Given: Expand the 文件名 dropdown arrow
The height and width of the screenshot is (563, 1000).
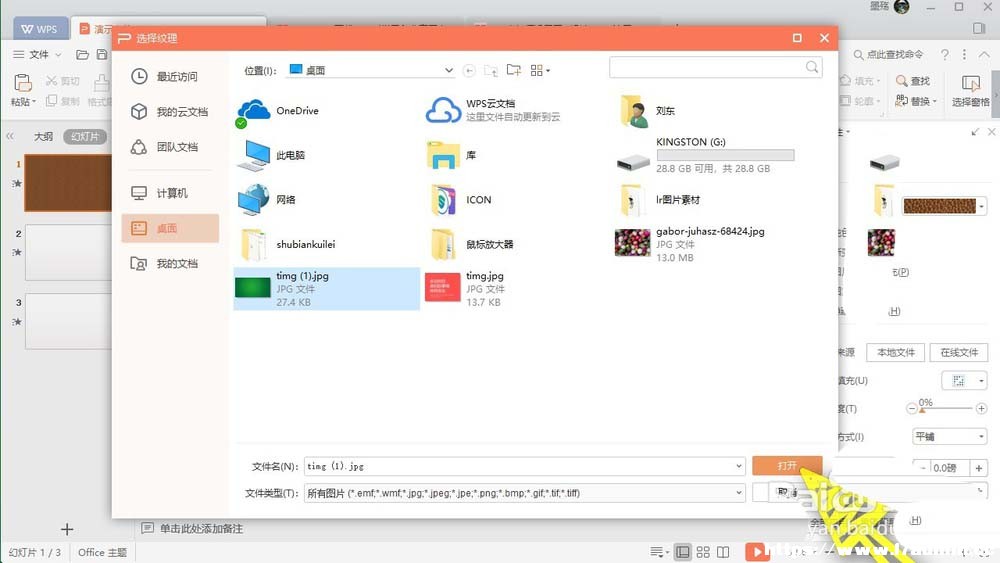Looking at the screenshot, I should [x=739, y=466].
